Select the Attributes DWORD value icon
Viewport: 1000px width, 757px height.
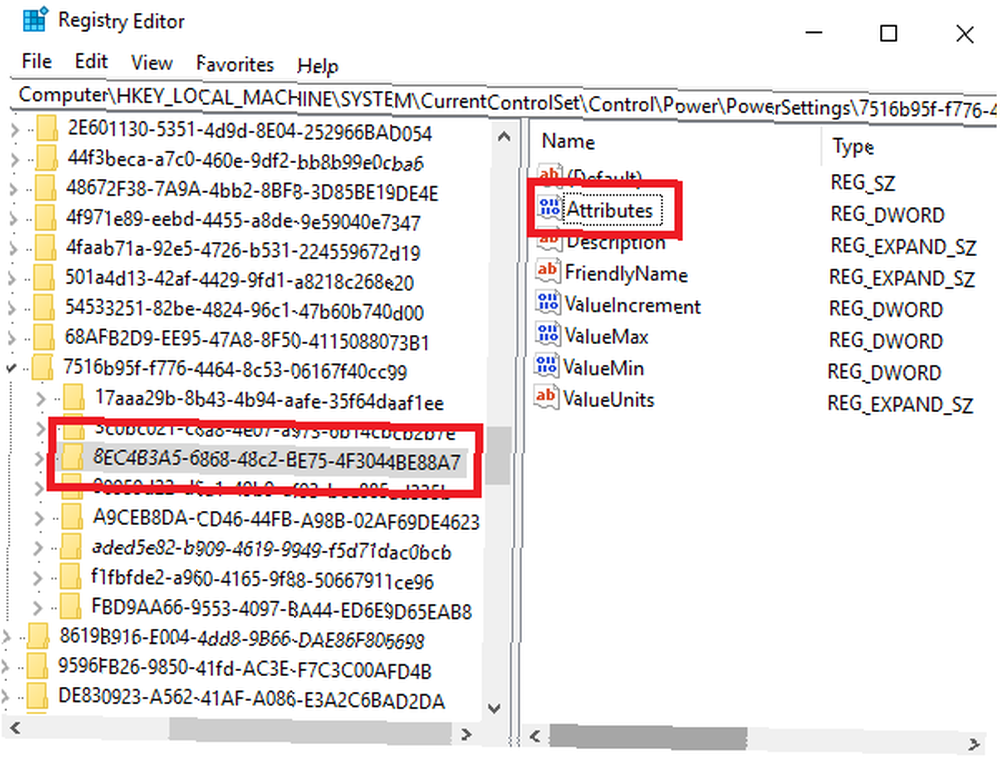click(548, 208)
